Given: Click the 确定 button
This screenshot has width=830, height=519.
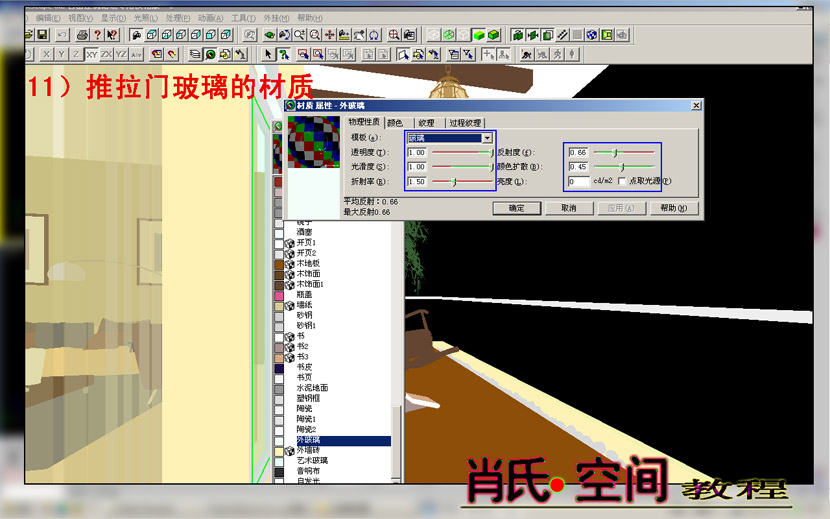Looking at the screenshot, I should point(517,208).
